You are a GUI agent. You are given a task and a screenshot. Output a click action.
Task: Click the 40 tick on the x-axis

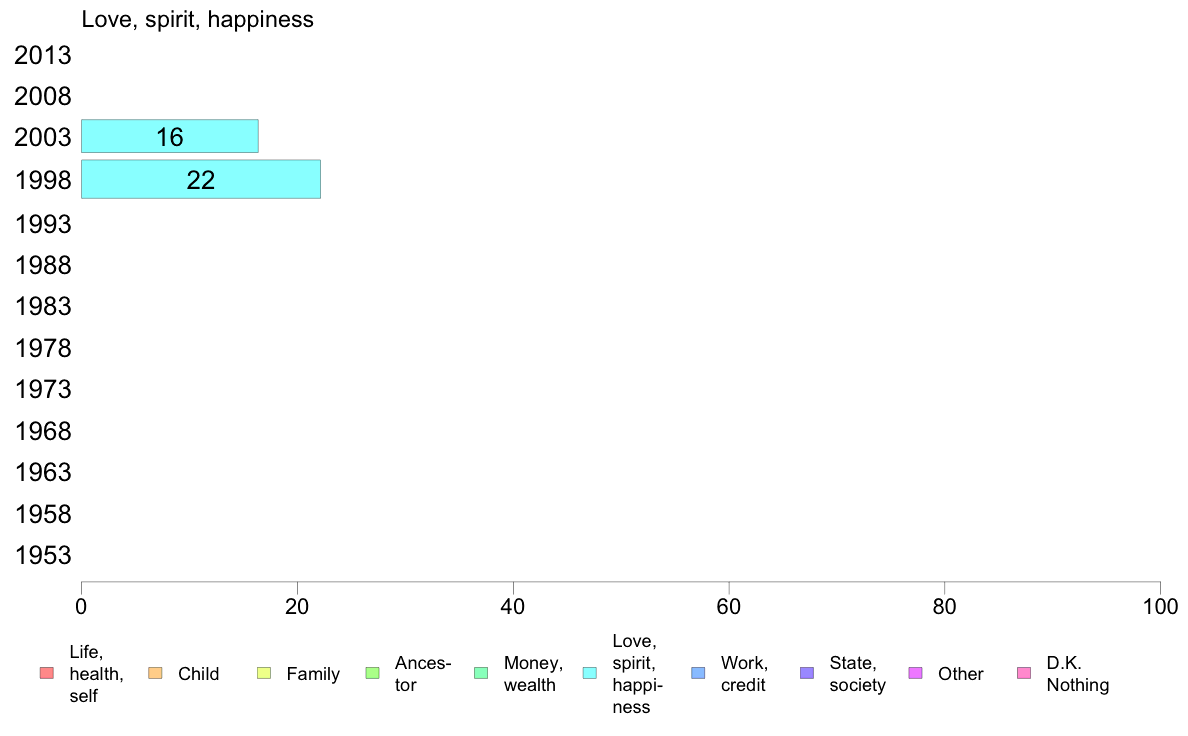tap(513, 606)
